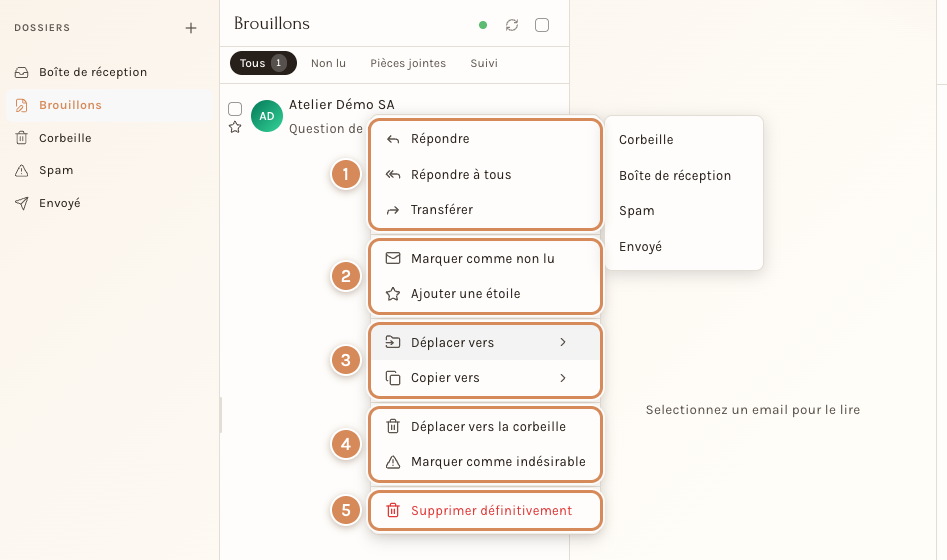947x560 pixels.
Task: Check the Atelier Démo SA email checkbox
Action: coord(235,109)
